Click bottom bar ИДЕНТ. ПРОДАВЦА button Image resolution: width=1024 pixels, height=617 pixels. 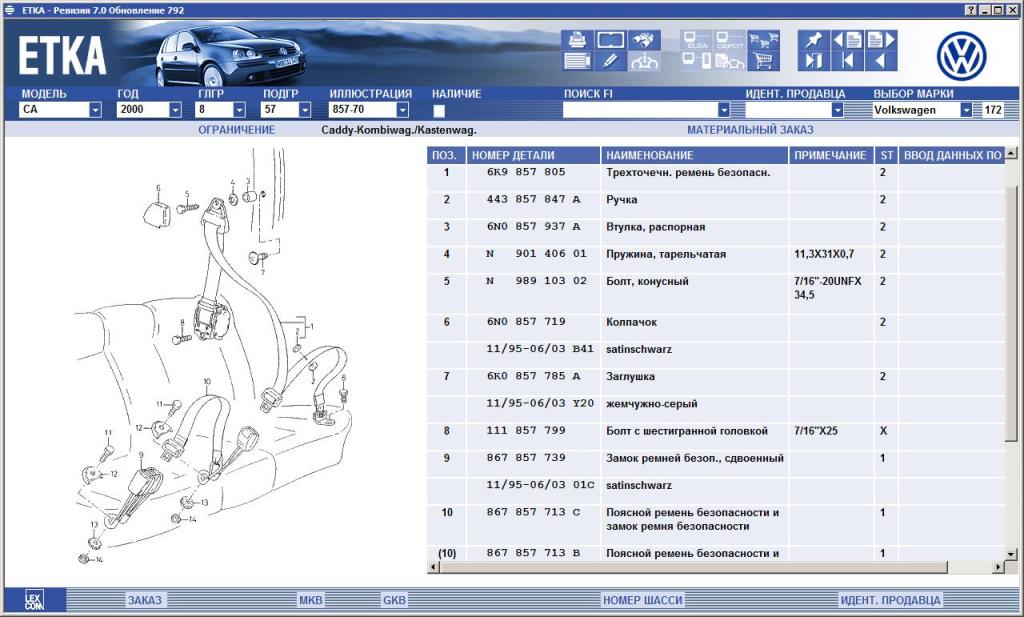pyautogui.click(x=891, y=600)
